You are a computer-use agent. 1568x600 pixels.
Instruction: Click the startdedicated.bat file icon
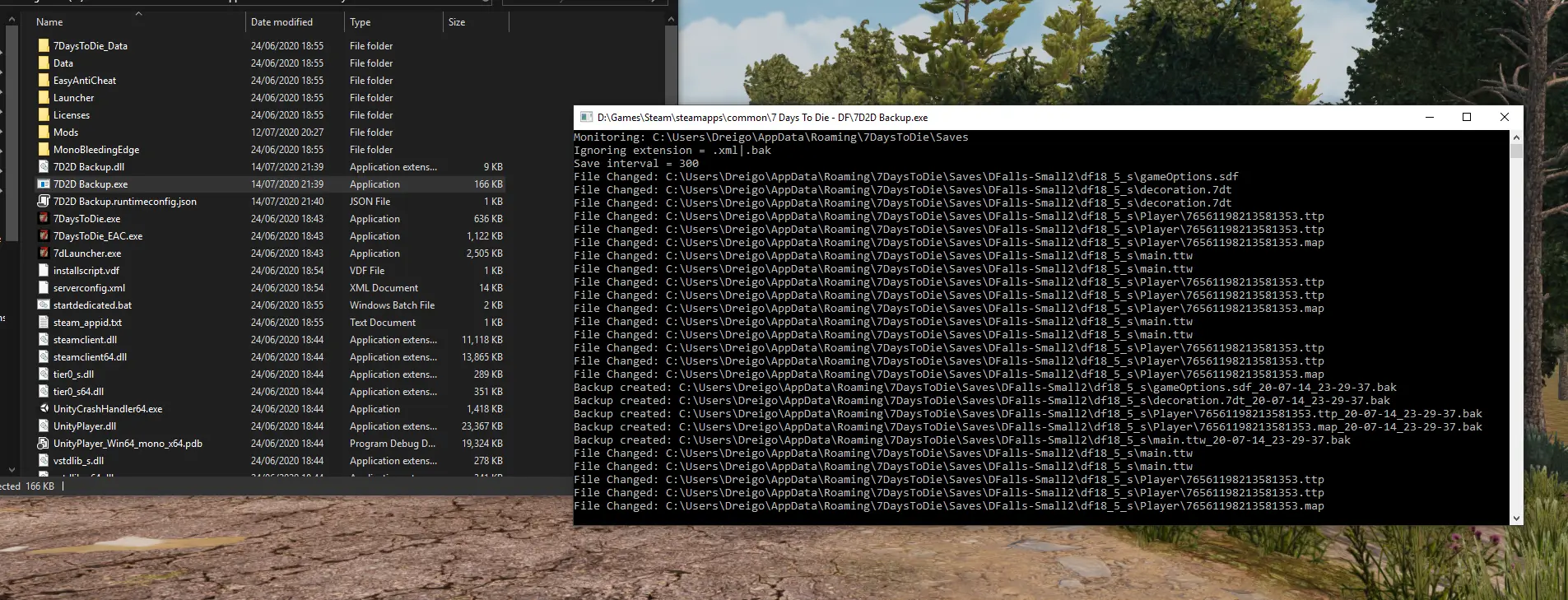point(44,305)
